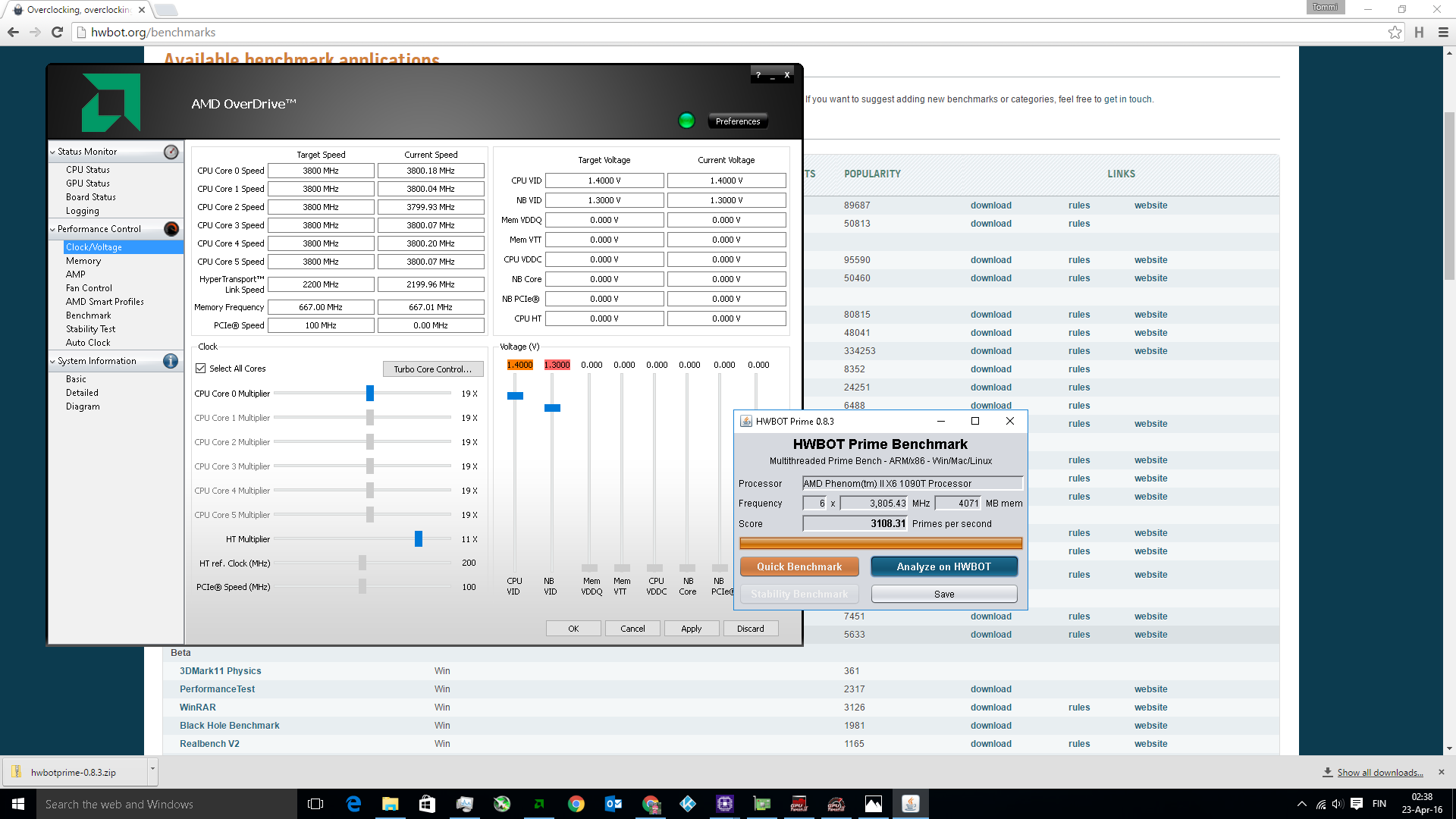Click the Turbo Core Control button

tap(432, 369)
